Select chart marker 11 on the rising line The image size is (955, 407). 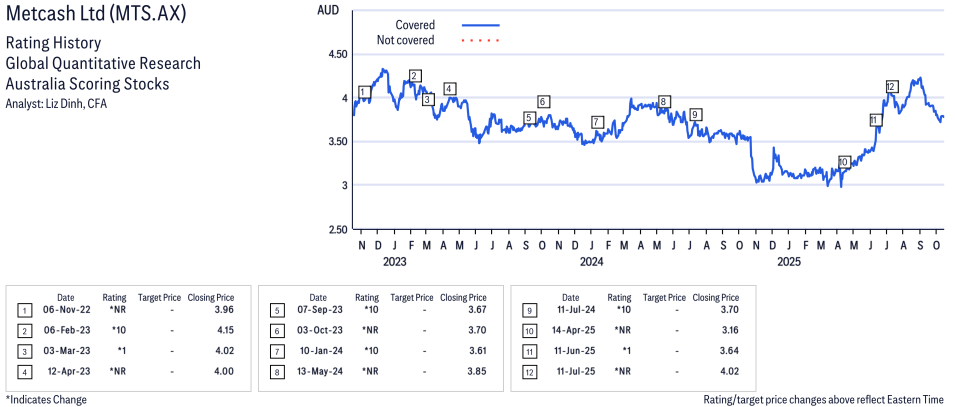[x=875, y=120]
